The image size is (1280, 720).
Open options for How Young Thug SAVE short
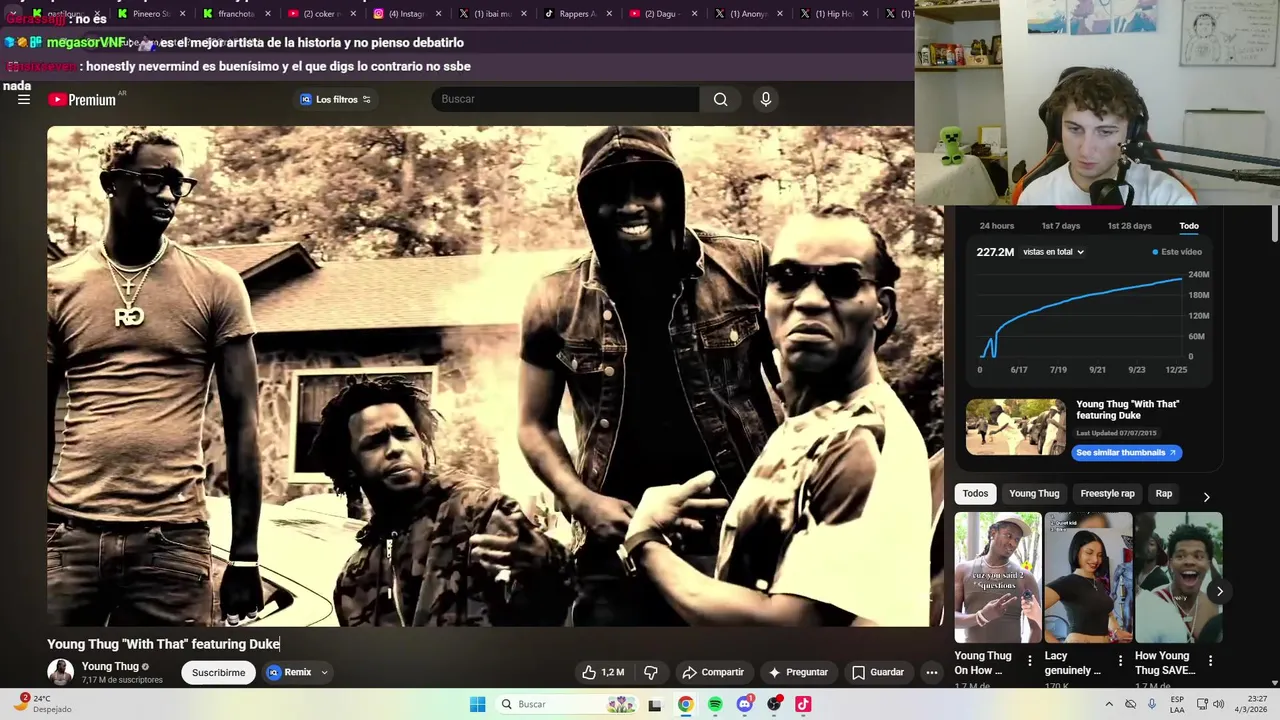(1210, 661)
